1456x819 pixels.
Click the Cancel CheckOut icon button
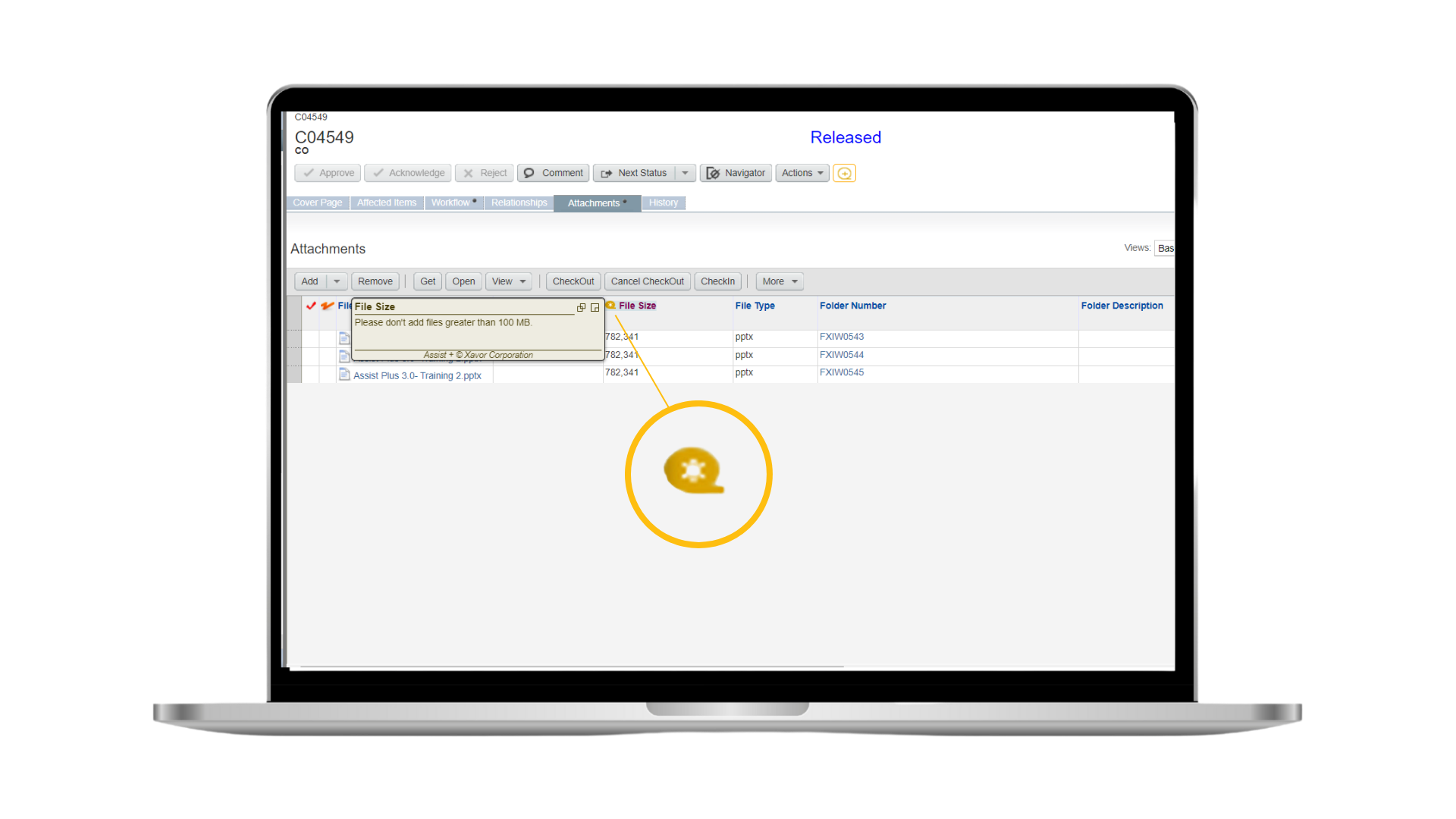(648, 281)
